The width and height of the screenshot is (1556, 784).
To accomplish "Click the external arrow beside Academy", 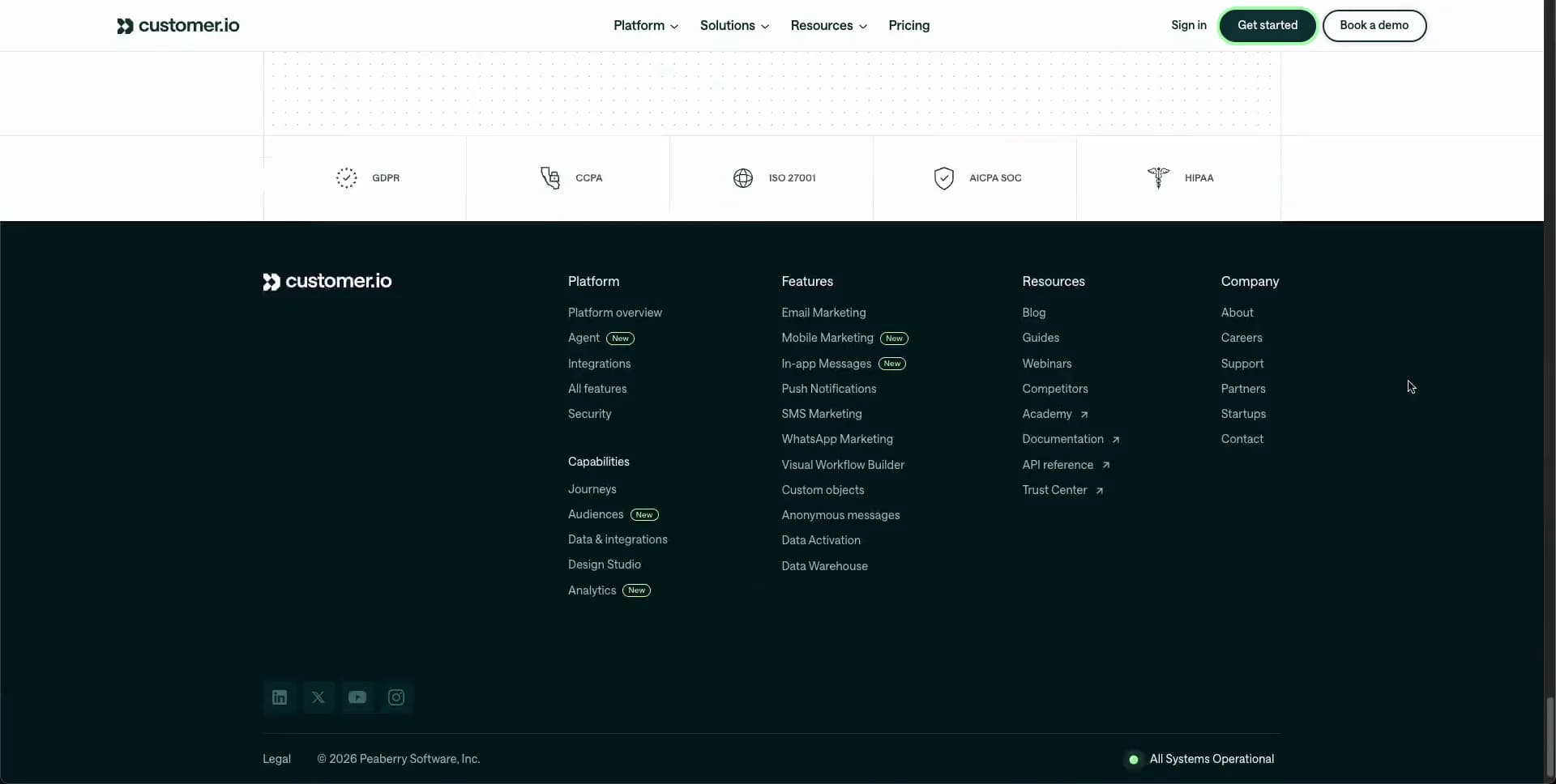I will 1084,415.
